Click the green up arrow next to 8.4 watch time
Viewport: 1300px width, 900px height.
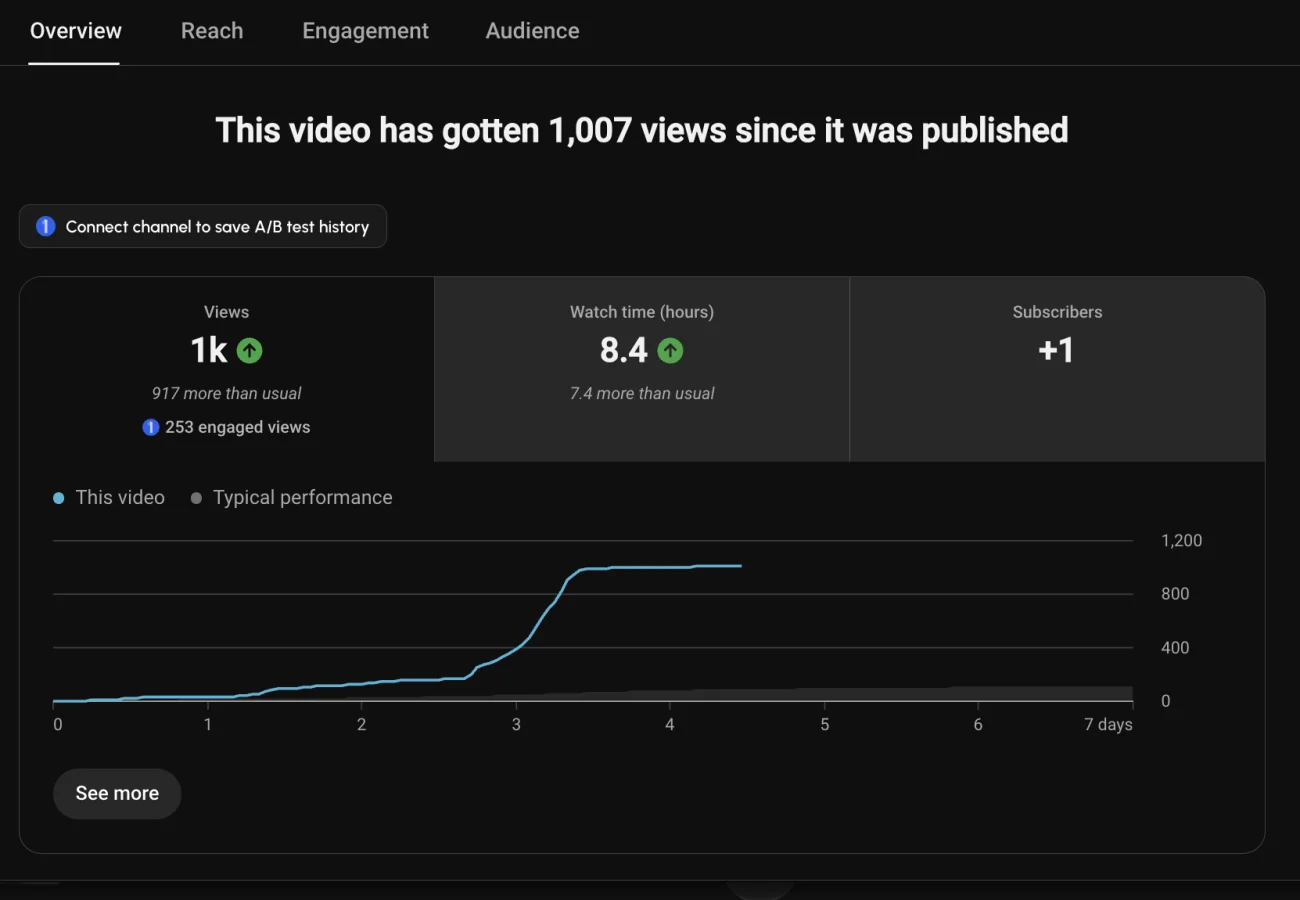click(670, 350)
